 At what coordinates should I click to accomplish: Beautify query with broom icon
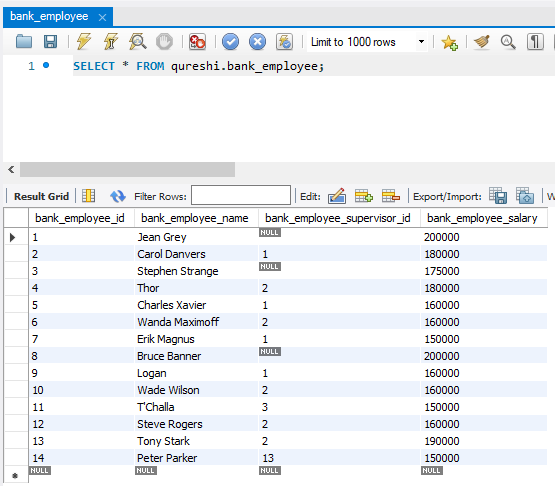click(x=482, y=42)
